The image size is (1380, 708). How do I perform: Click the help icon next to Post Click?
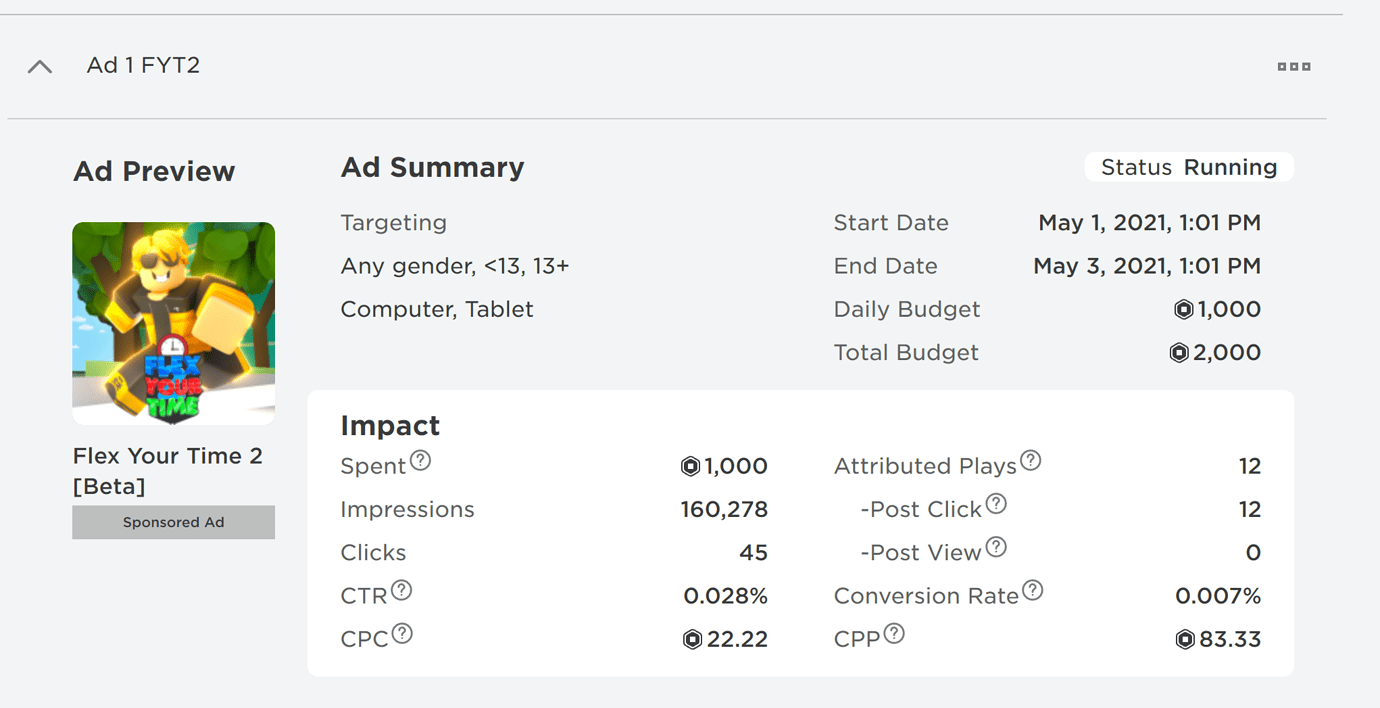point(996,504)
